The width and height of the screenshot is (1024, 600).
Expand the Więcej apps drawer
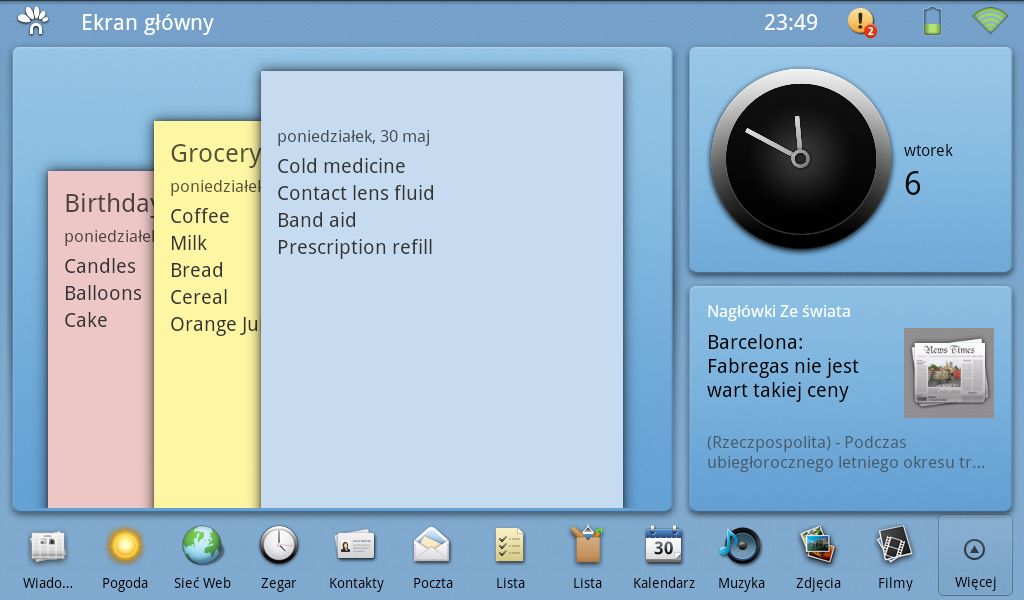[x=975, y=556]
